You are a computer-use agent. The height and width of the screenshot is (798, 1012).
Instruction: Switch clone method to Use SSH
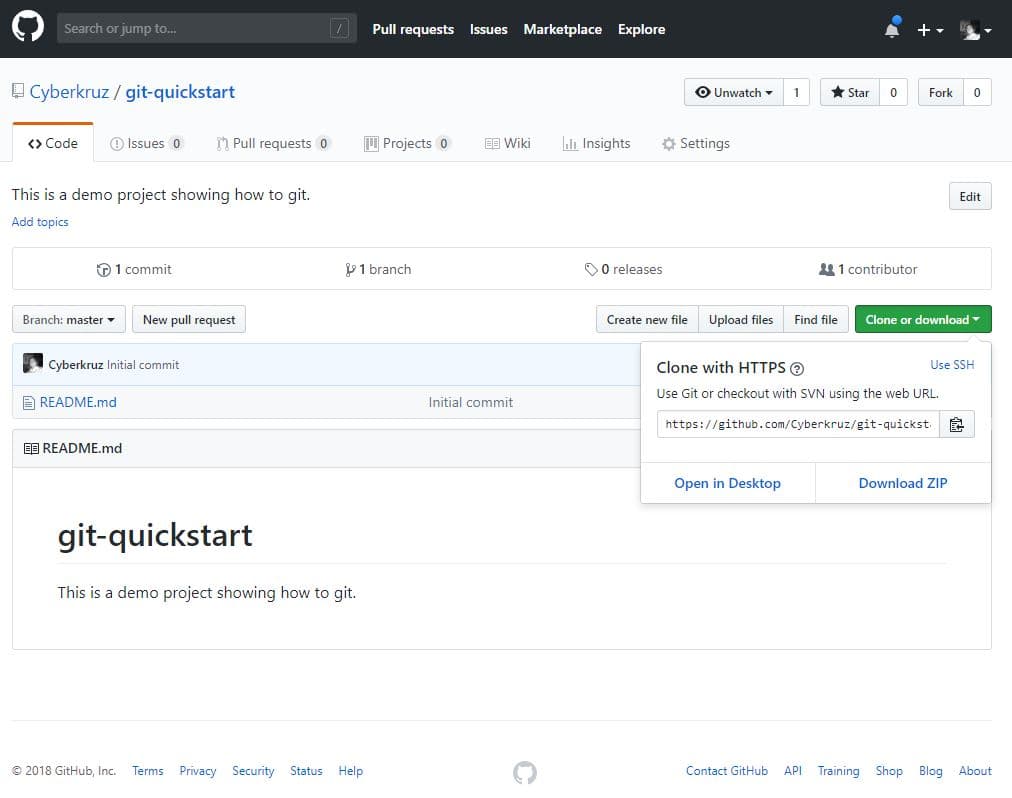[x=952, y=365]
